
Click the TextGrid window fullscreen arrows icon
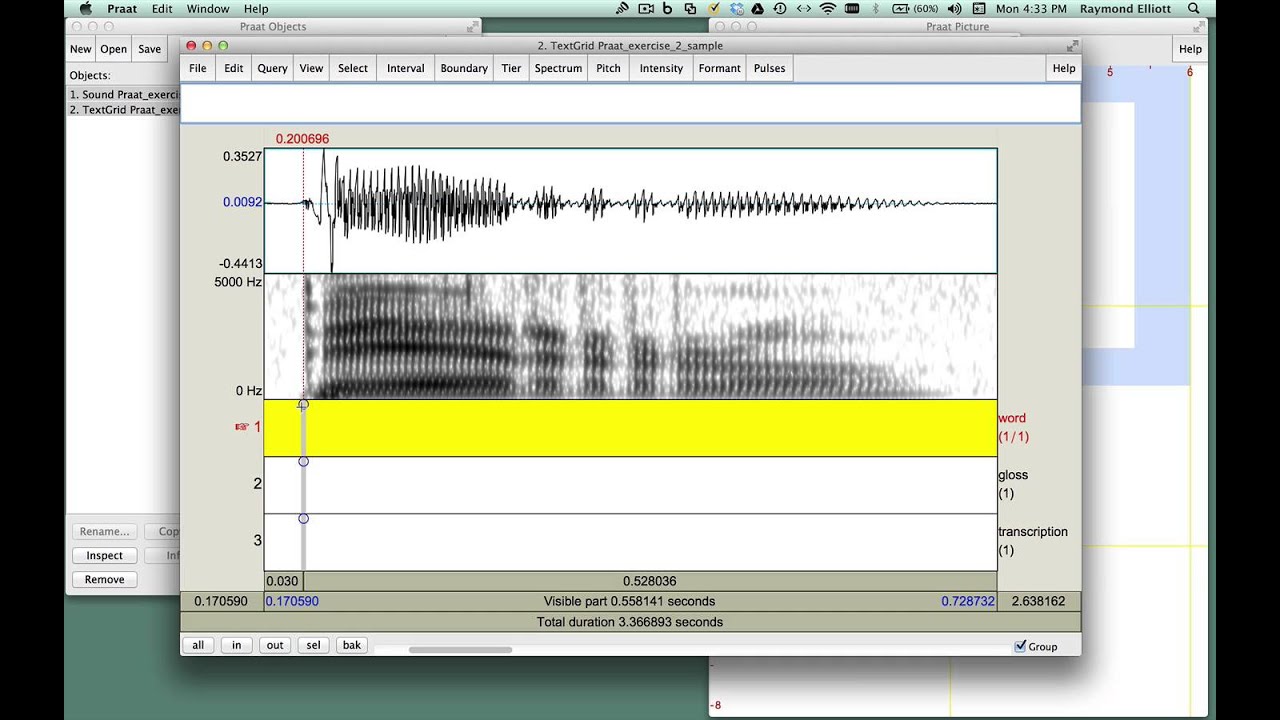coord(1072,46)
